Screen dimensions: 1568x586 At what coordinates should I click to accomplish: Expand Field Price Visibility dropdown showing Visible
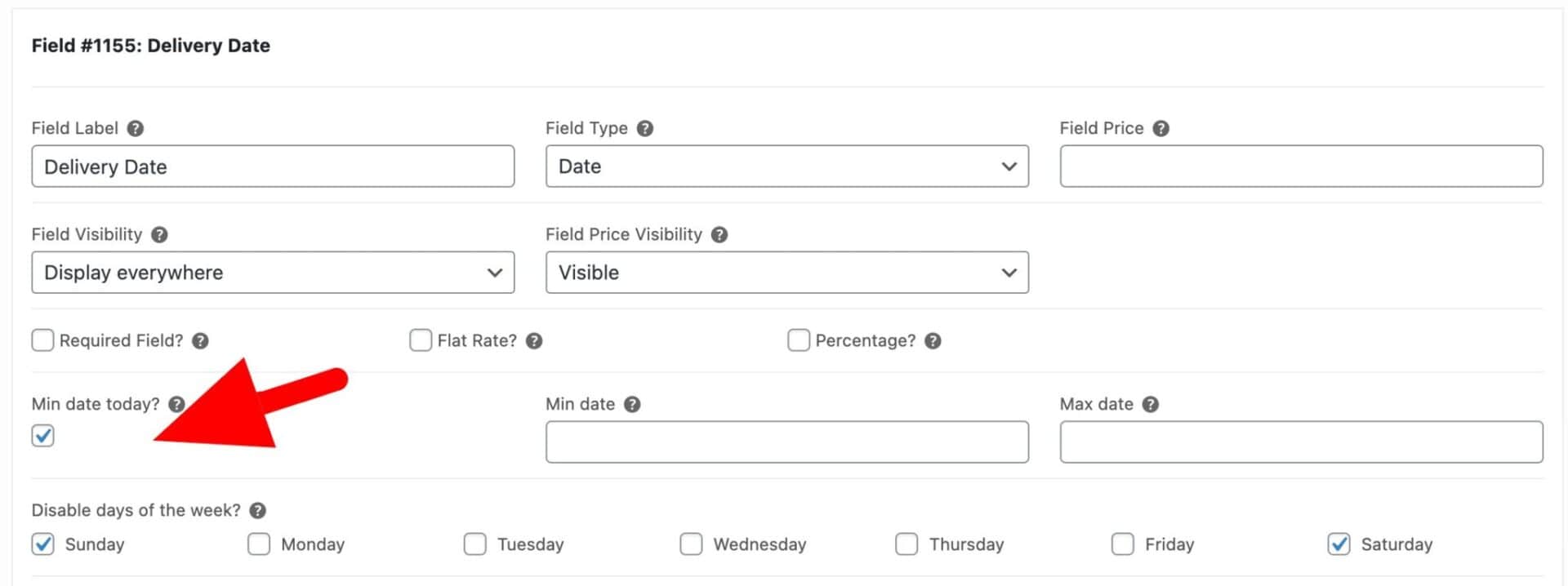[787, 273]
